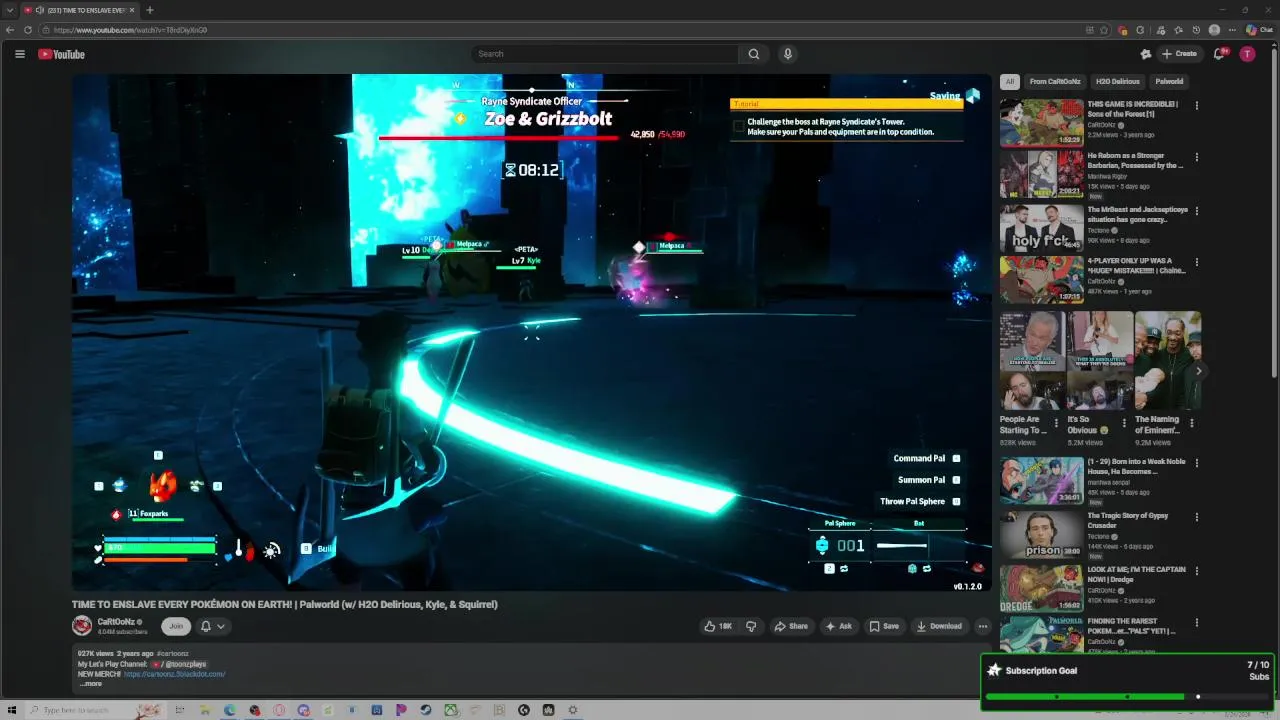The image size is (1280, 720).
Task: Favorite this page with the star icon
Action: pyautogui.click(x=1103, y=30)
